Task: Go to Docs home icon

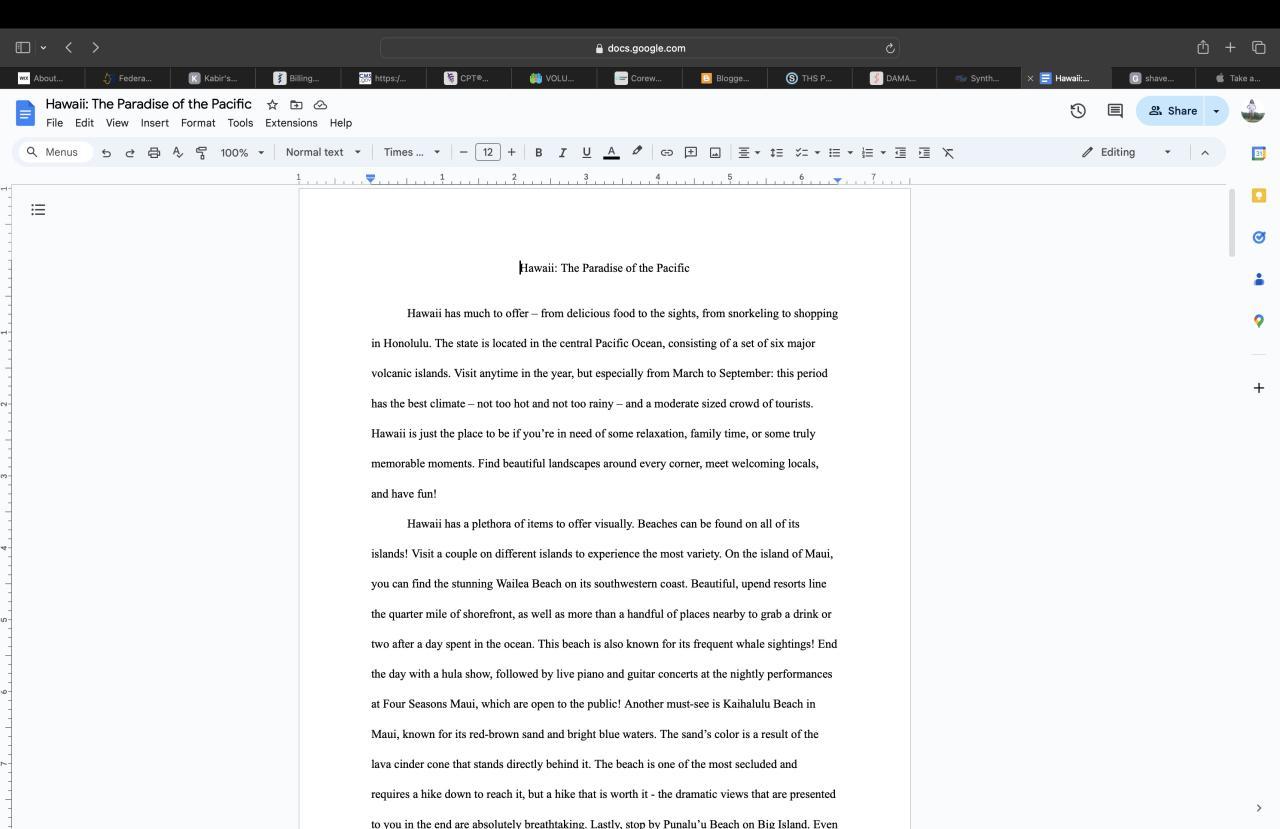Action: click(x=25, y=113)
